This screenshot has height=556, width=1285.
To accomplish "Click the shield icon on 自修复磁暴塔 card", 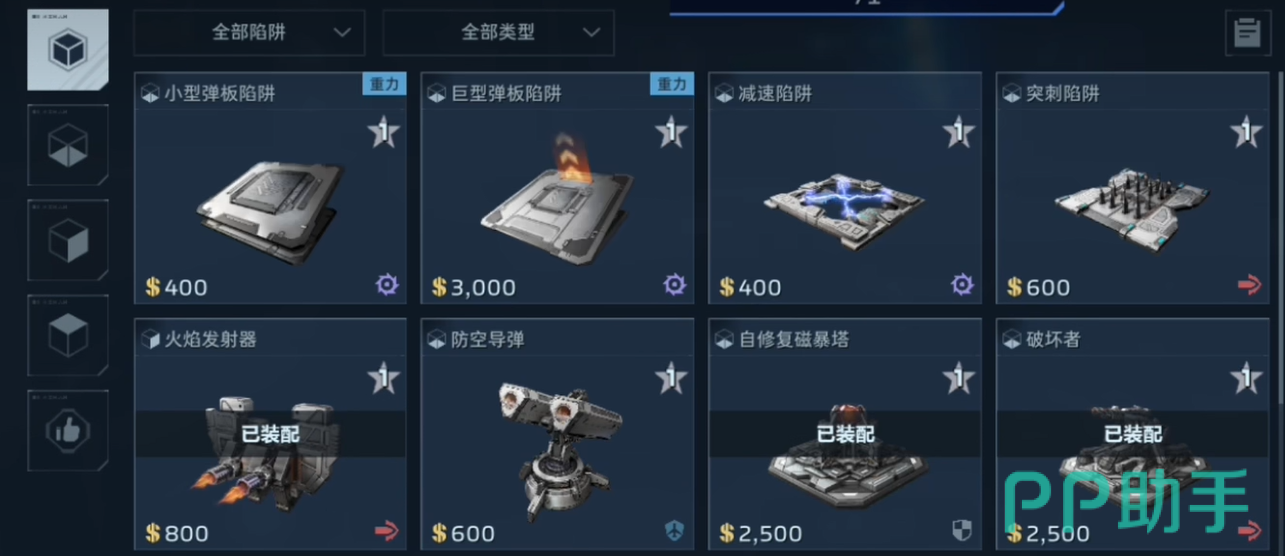I will point(961,530).
